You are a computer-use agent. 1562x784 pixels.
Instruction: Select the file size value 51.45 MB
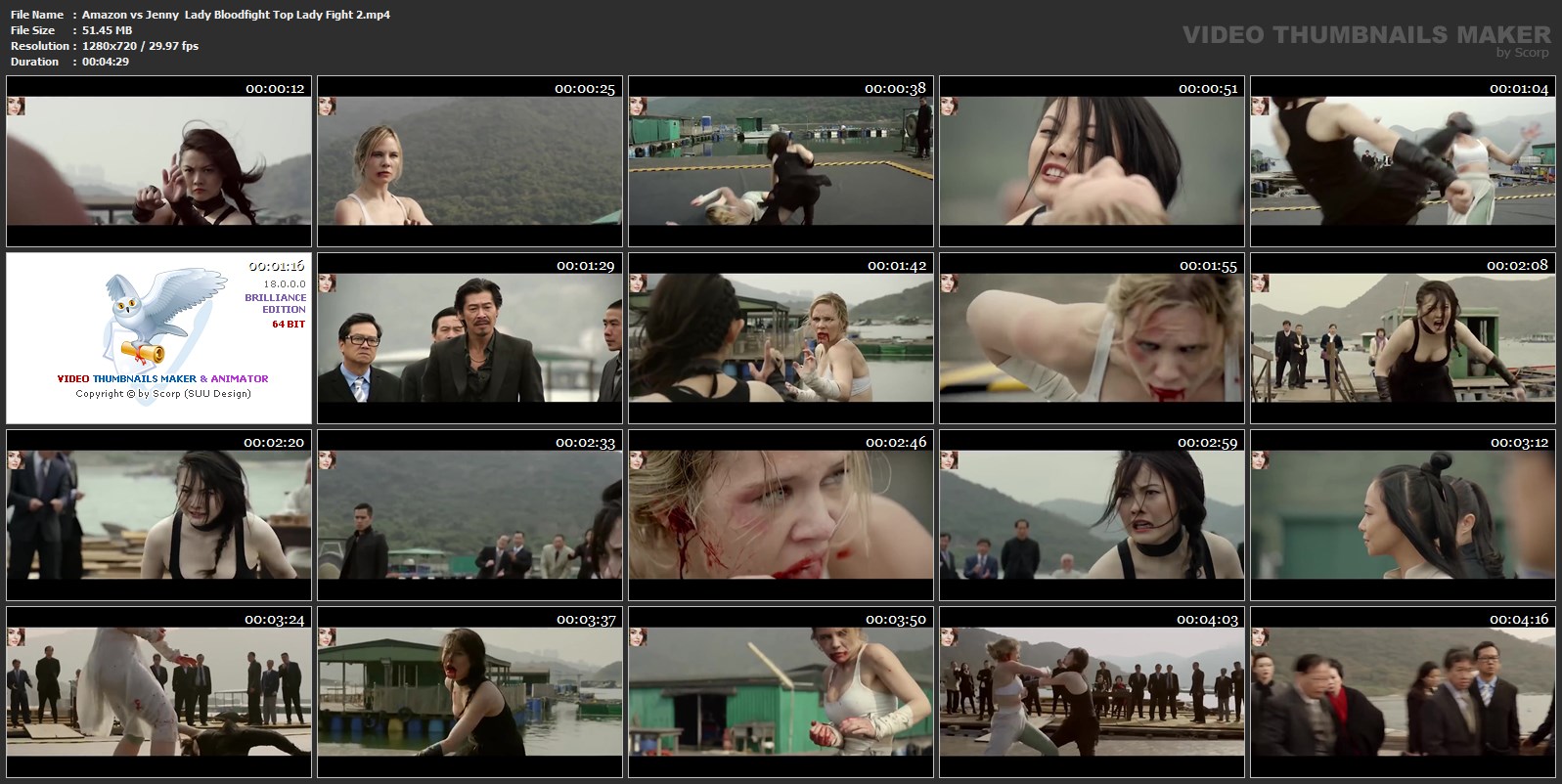(107, 30)
